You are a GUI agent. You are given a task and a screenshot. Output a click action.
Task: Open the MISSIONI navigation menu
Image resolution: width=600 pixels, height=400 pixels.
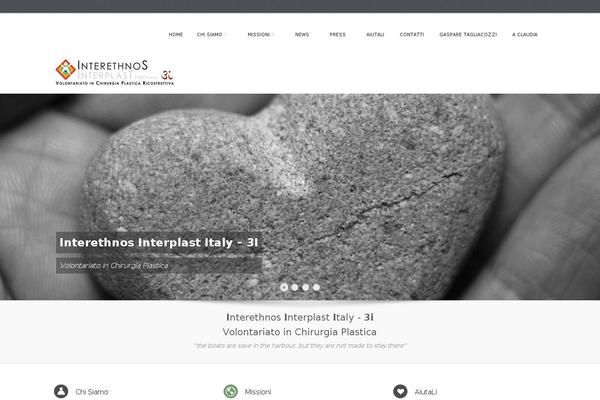(x=259, y=34)
